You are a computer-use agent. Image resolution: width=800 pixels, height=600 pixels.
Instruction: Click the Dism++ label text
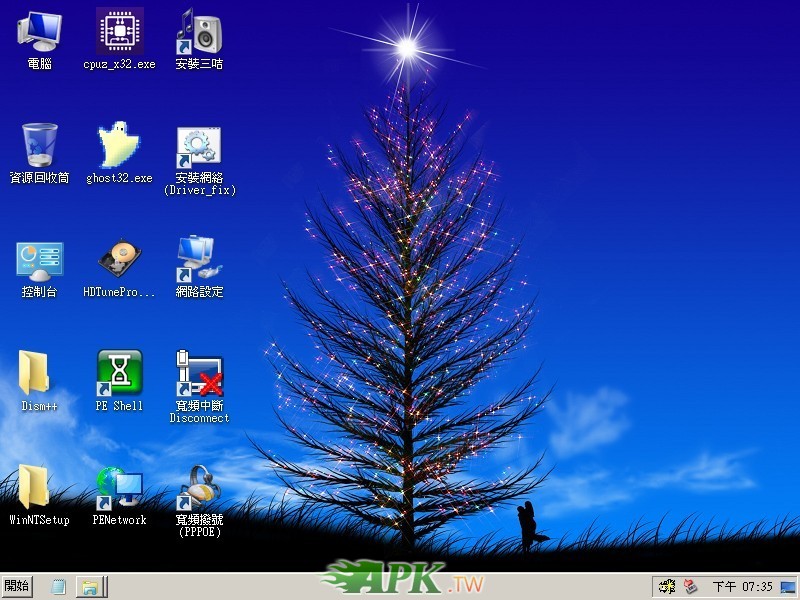point(39,406)
